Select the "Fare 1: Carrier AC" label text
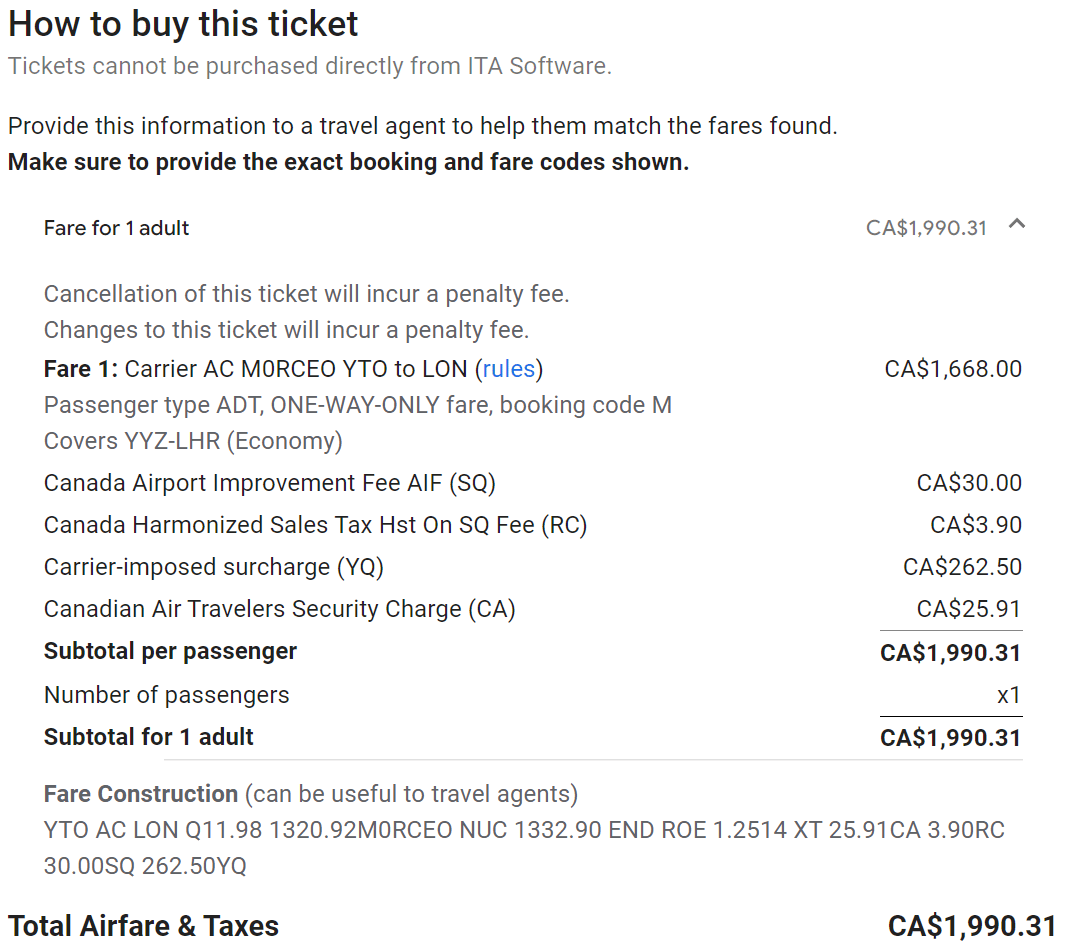 pyautogui.click(x=120, y=369)
